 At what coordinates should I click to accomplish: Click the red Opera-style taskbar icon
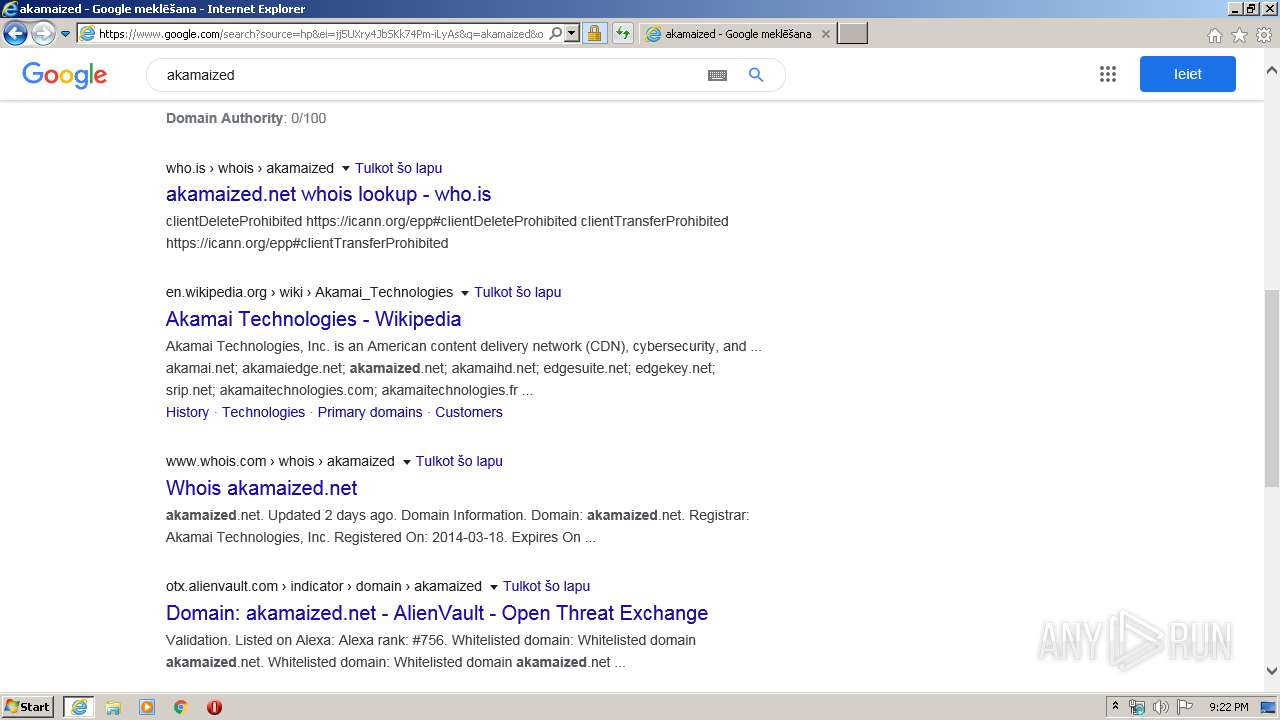[x=214, y=707]
